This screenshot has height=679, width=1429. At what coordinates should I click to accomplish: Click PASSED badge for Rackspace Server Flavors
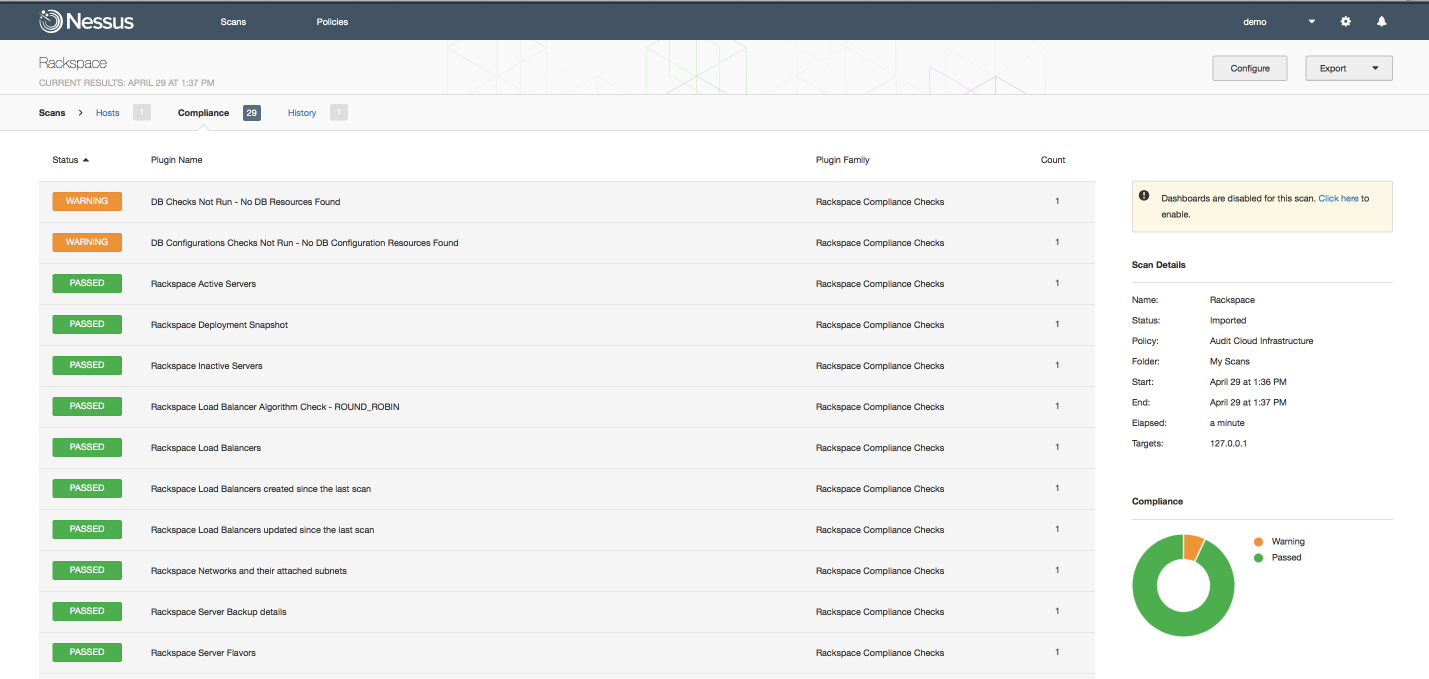(87, 652)
